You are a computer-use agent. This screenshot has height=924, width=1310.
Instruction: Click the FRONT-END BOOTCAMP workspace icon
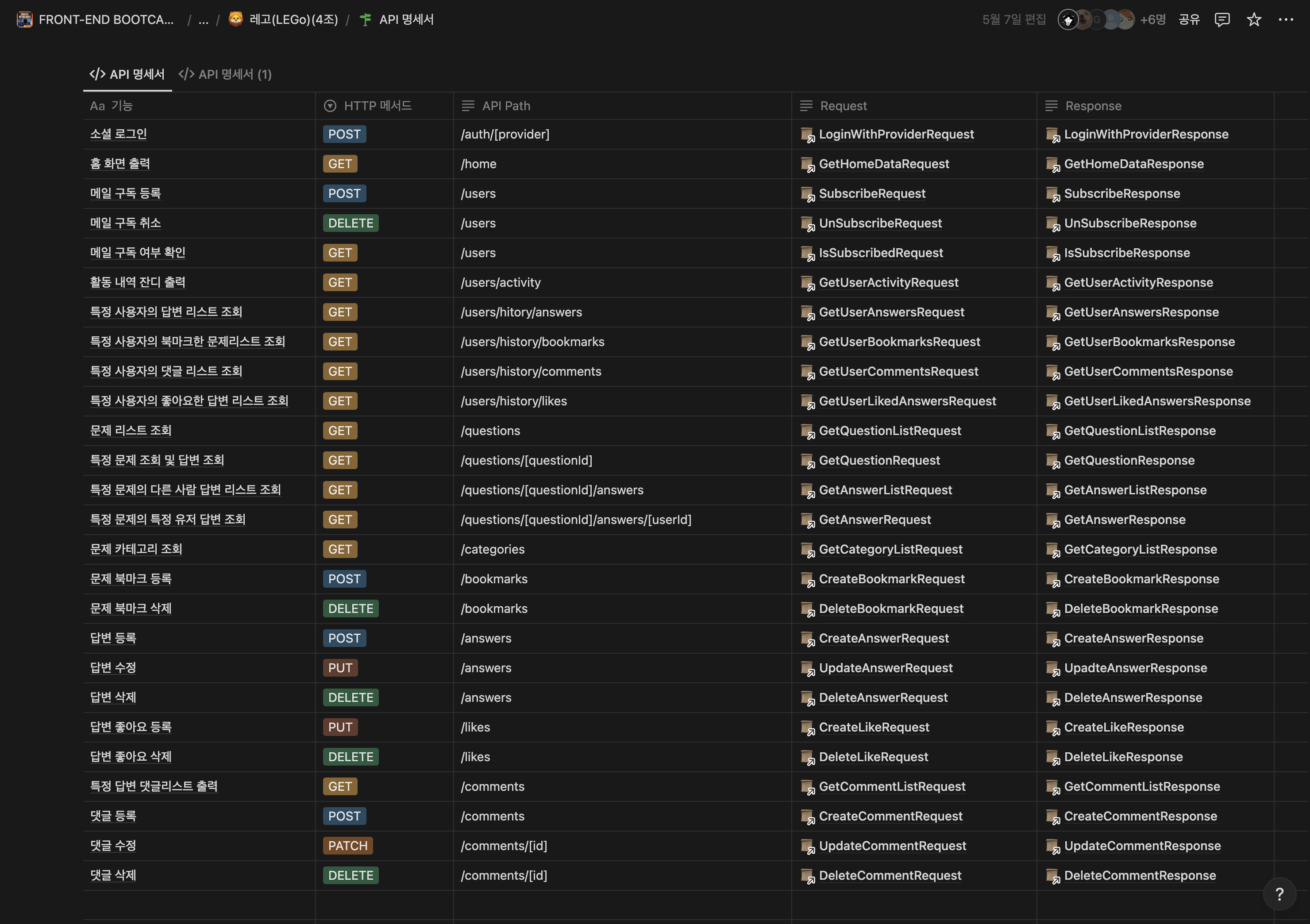(x=24, y=20)
